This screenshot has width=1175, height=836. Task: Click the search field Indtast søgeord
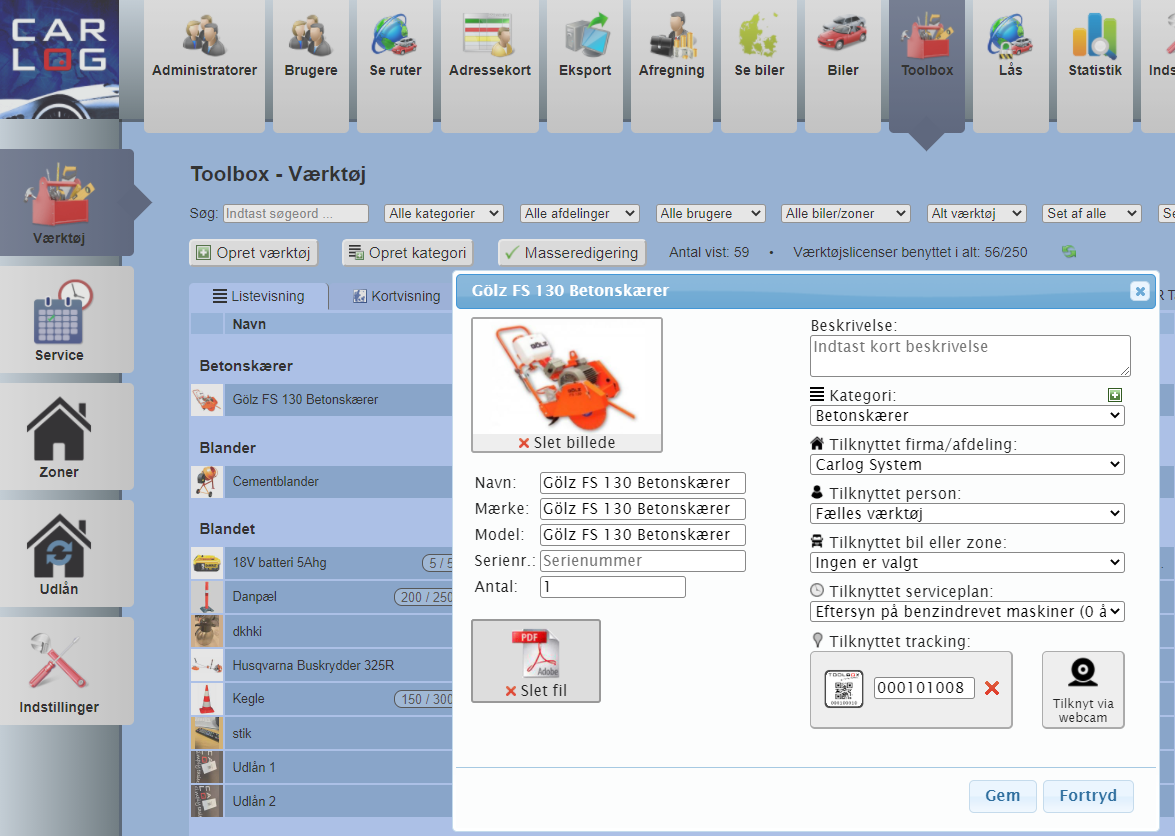[296, 213]
